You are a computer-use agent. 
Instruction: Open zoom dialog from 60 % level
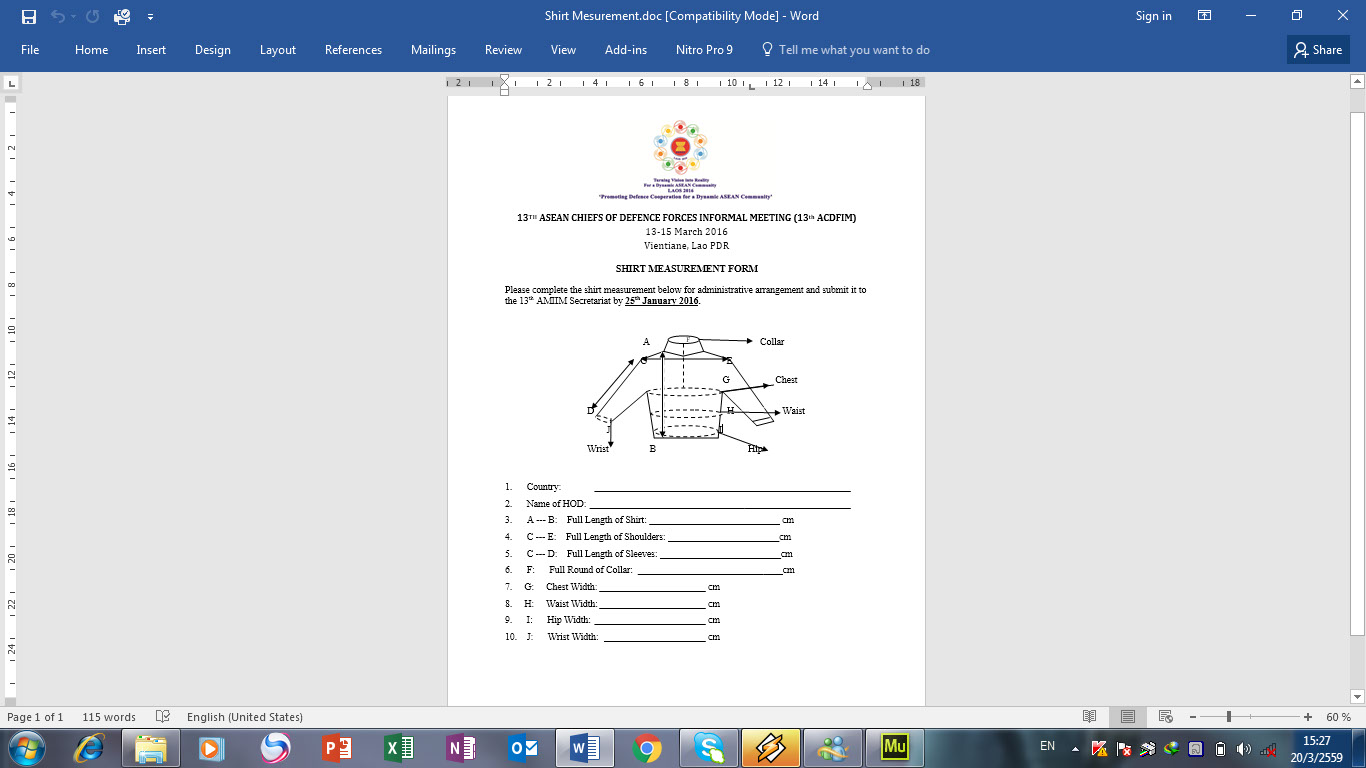pyautogui.click(x=1339, y=717)
